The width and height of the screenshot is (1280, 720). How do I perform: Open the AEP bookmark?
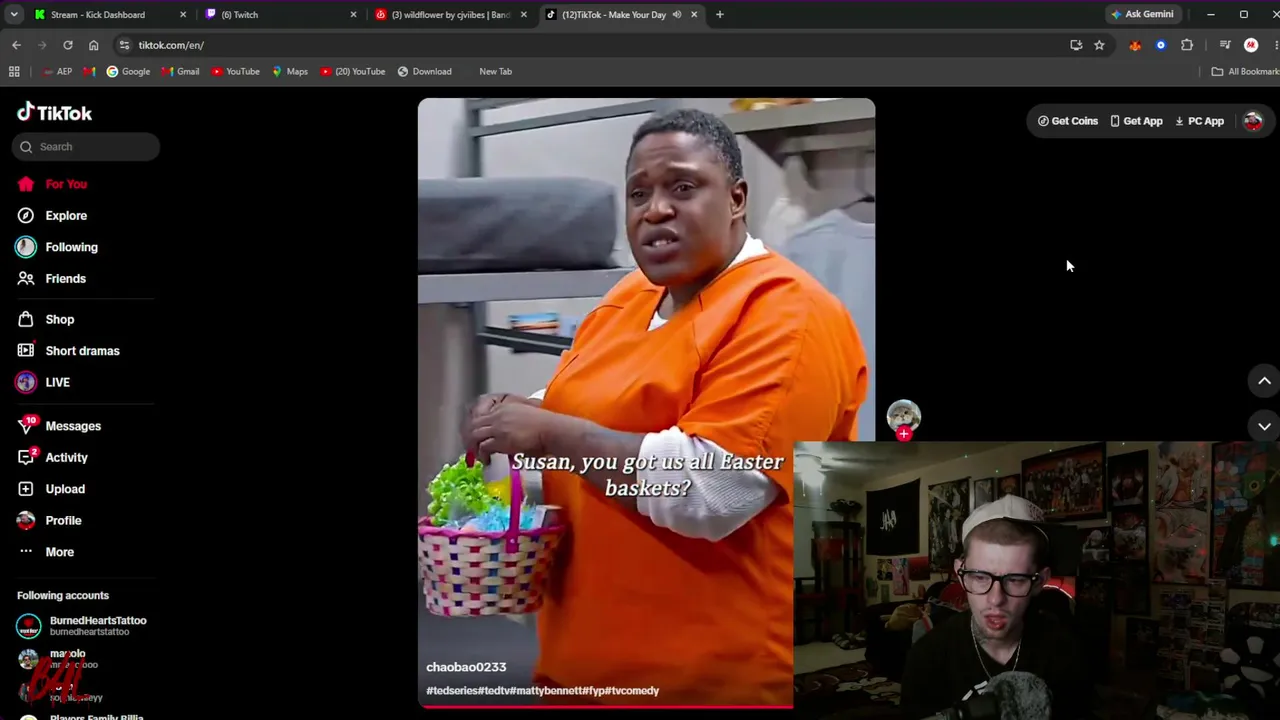58,72
